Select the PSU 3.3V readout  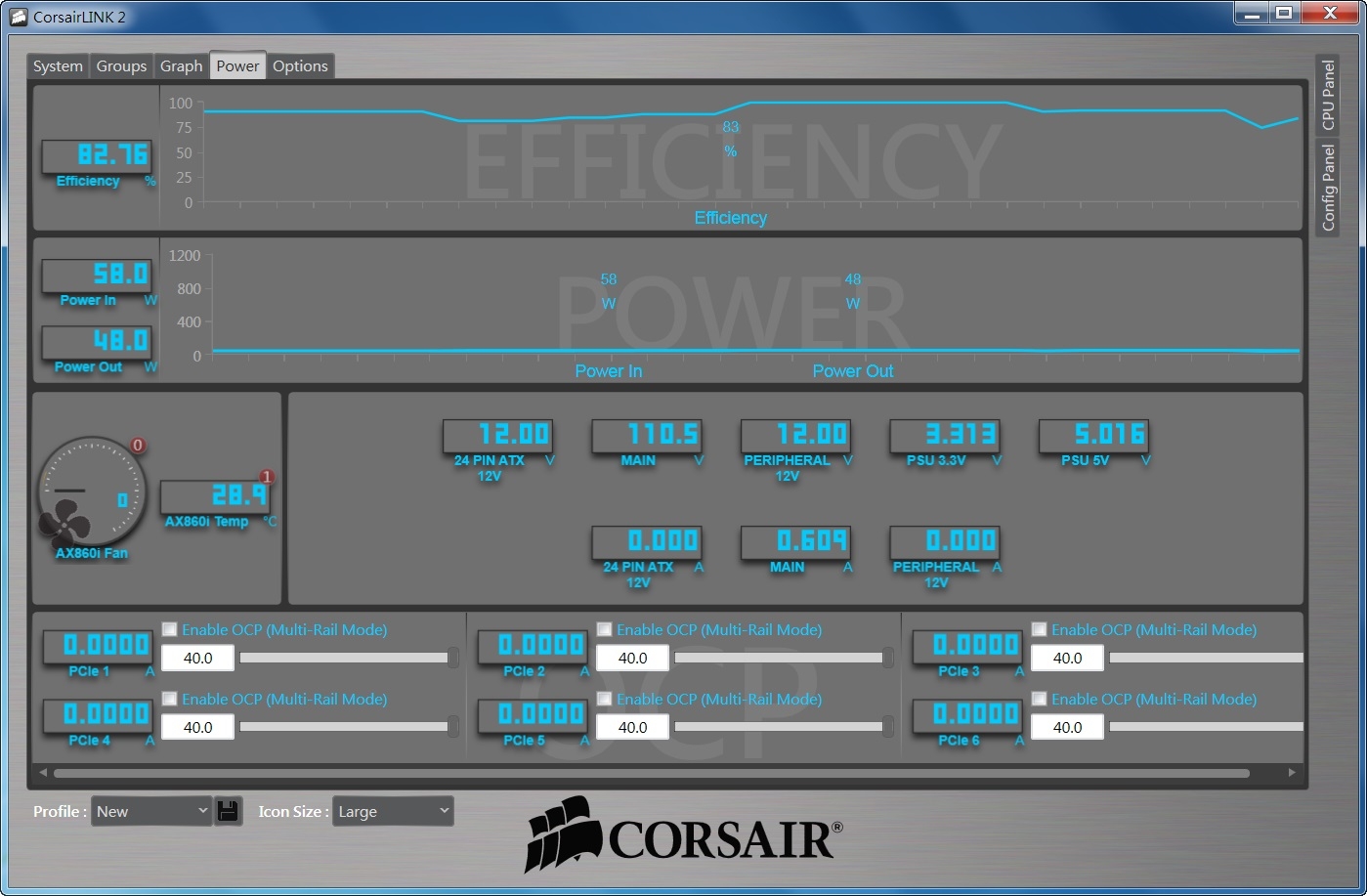(945, 436)
